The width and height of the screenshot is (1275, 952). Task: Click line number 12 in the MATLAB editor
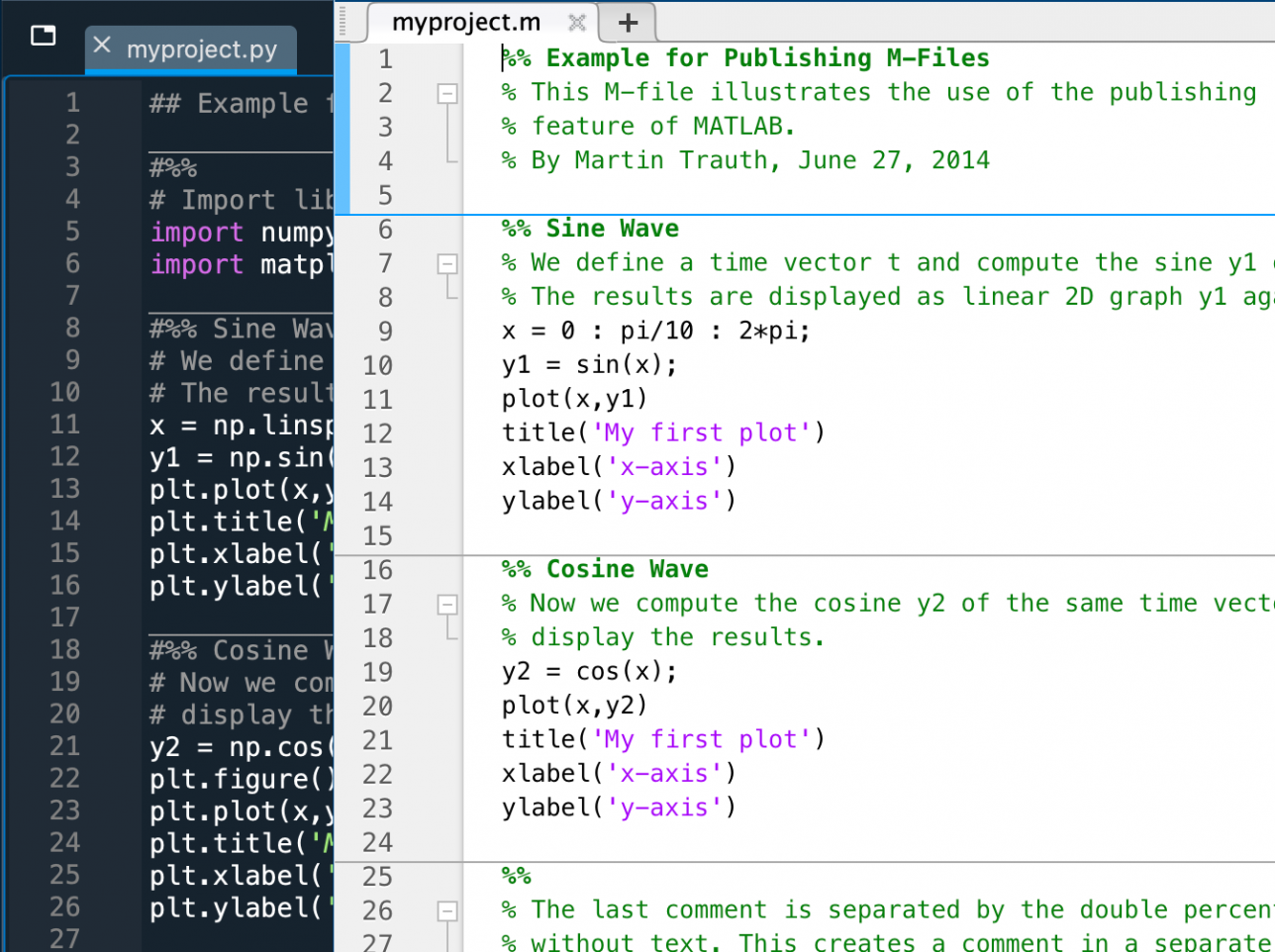(377, 433)
